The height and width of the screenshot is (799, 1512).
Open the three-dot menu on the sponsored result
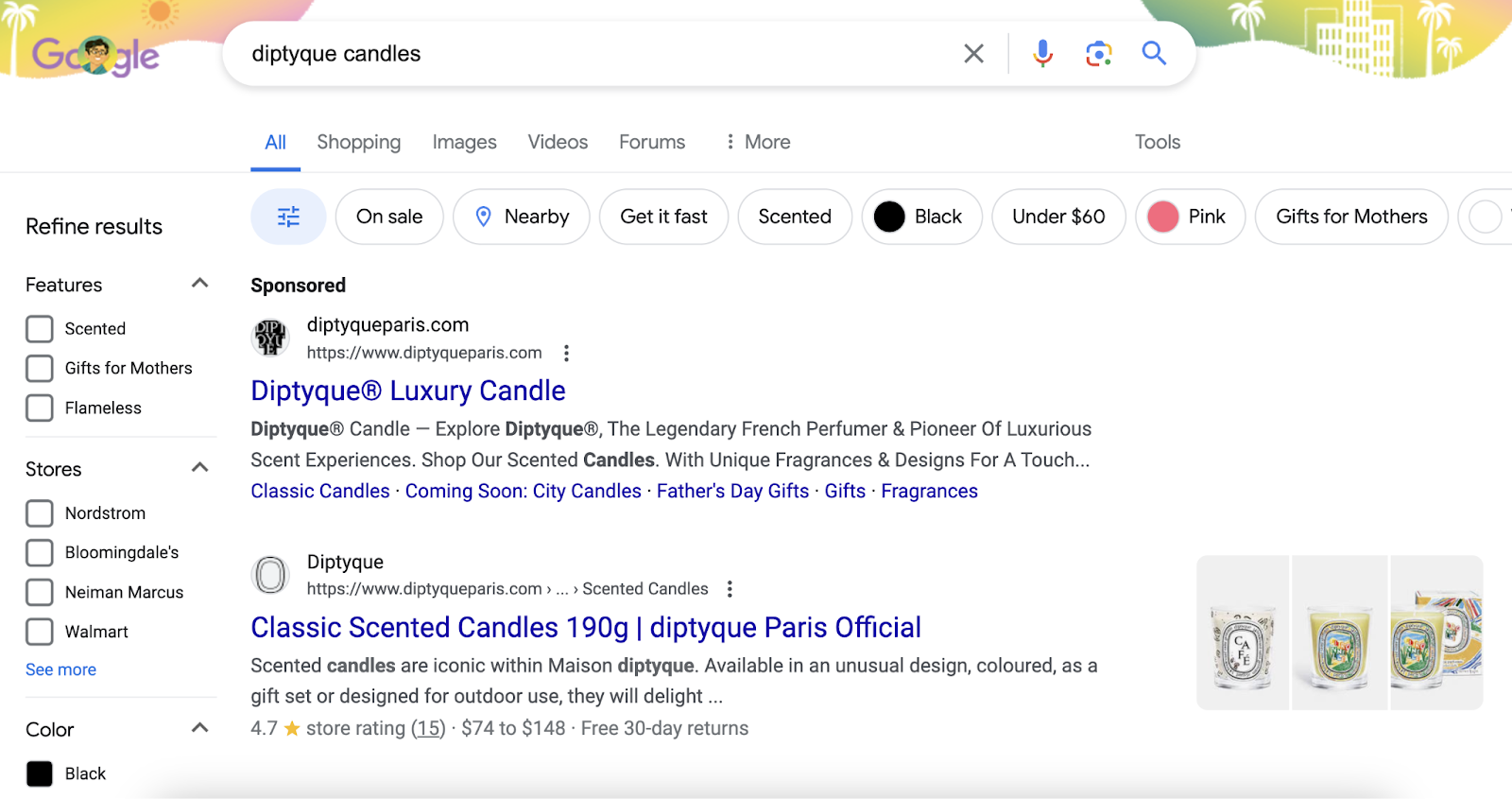(567, 353)
